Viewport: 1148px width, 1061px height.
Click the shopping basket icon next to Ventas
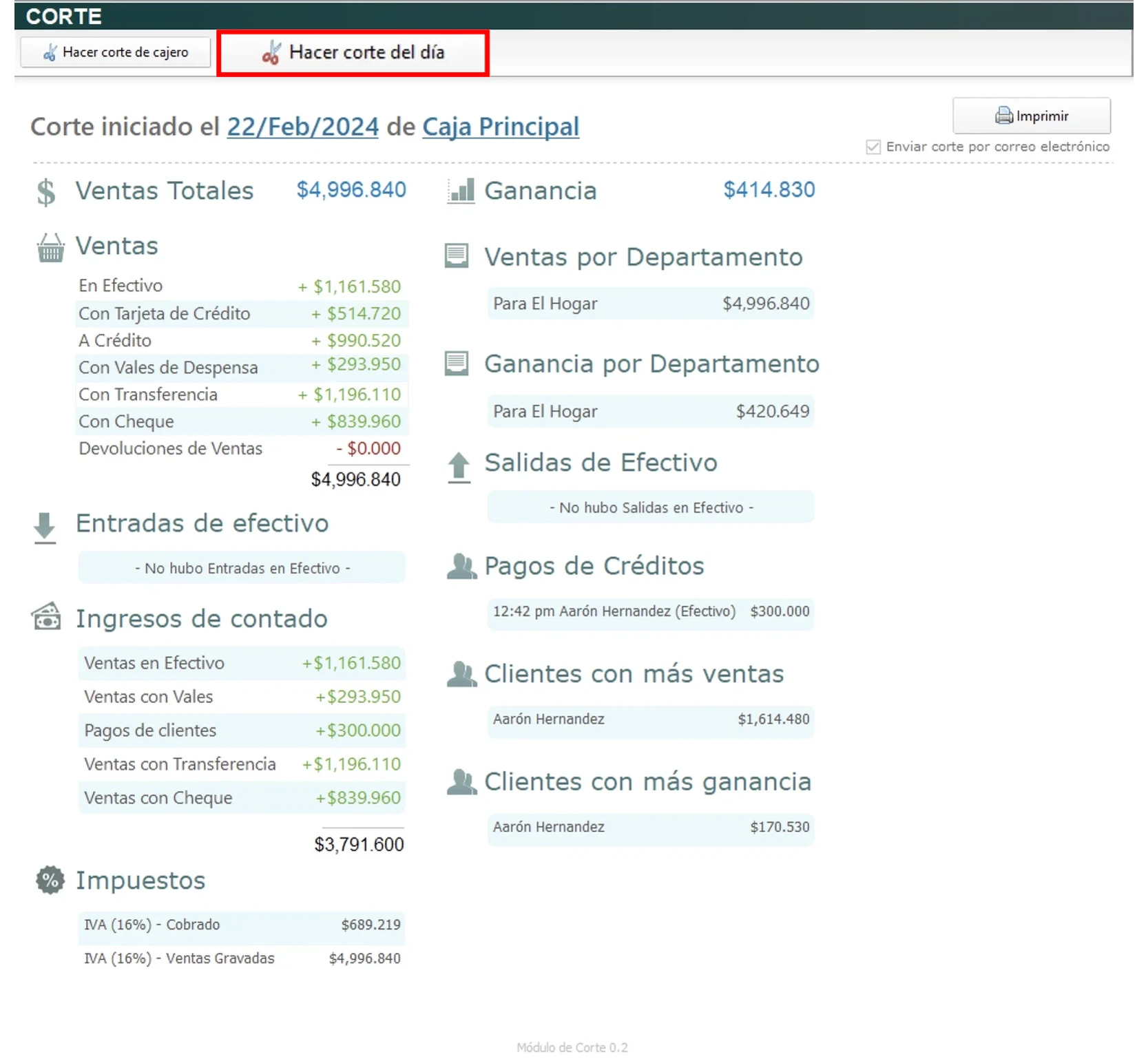tap(50, 248)
